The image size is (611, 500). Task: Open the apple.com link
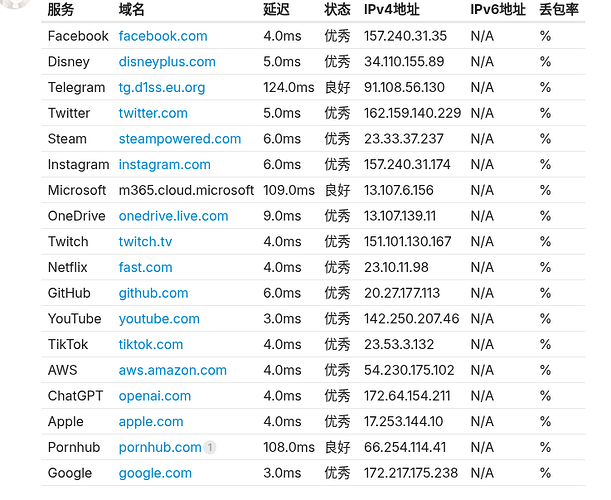point(151,422)
